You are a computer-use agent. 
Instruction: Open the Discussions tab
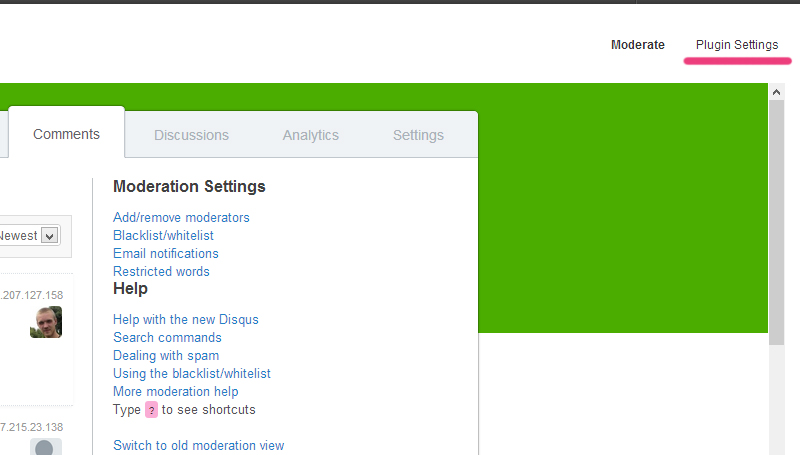191,135
